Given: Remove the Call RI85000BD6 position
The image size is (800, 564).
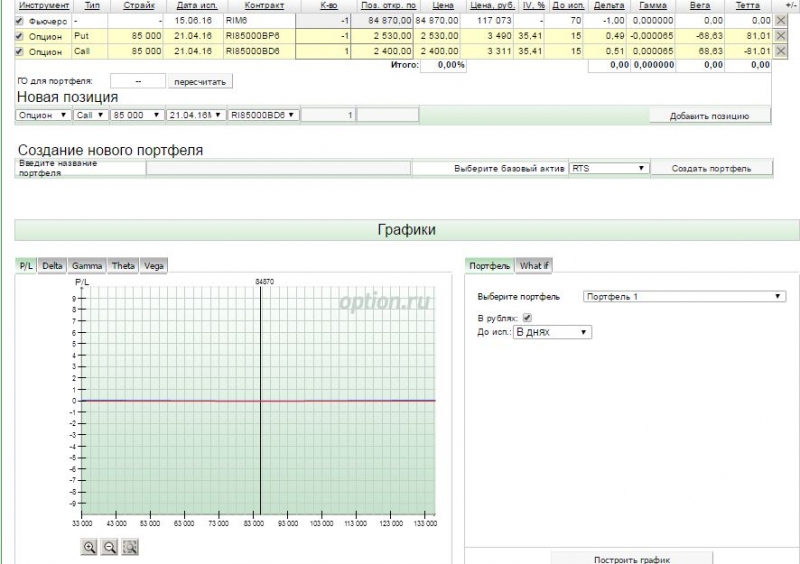Looking at the screenshot, I should pyautogui.click(x=780, y=51).
